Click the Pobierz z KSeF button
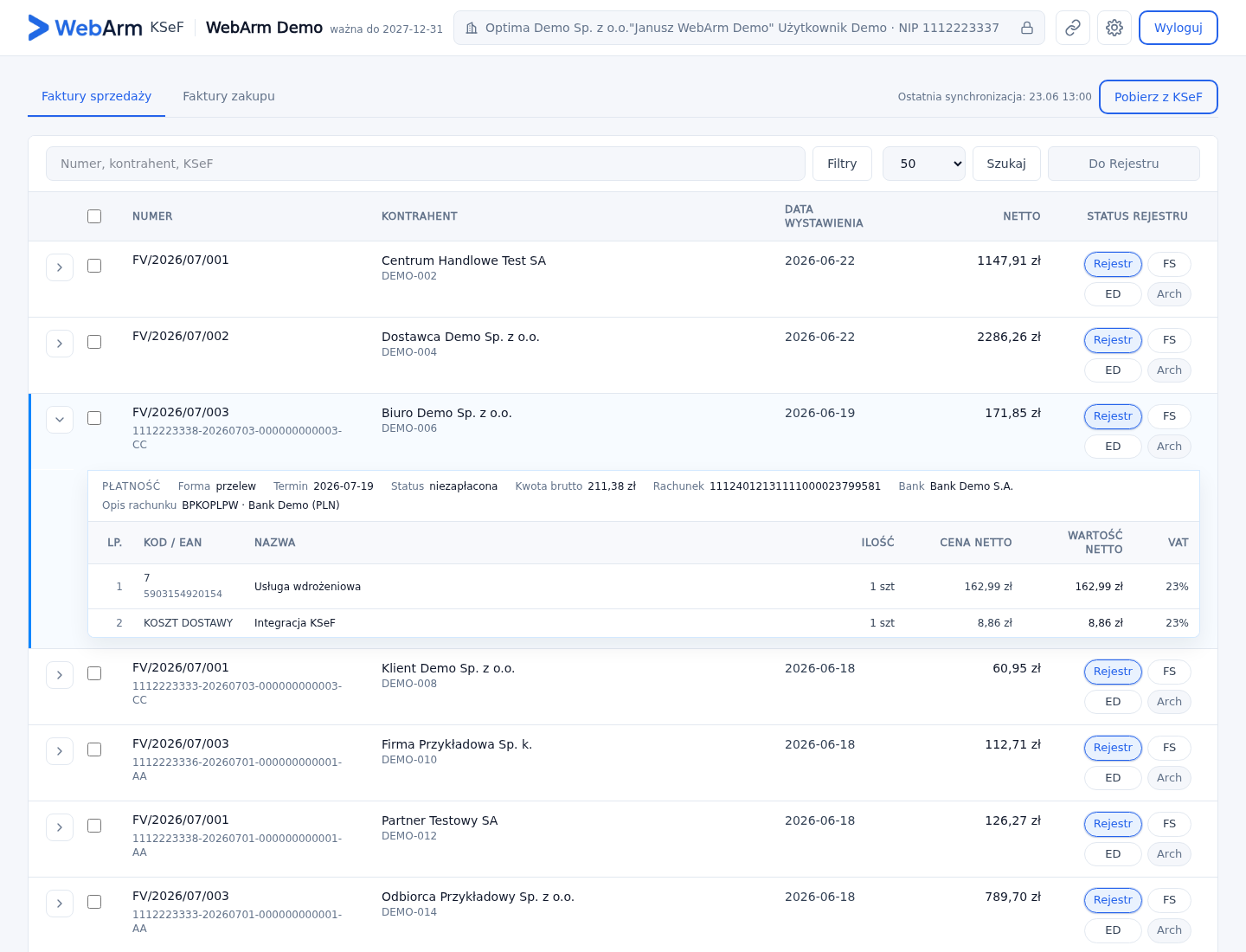Viewport: 1246px width, 952px height. tap(1158, 97)
